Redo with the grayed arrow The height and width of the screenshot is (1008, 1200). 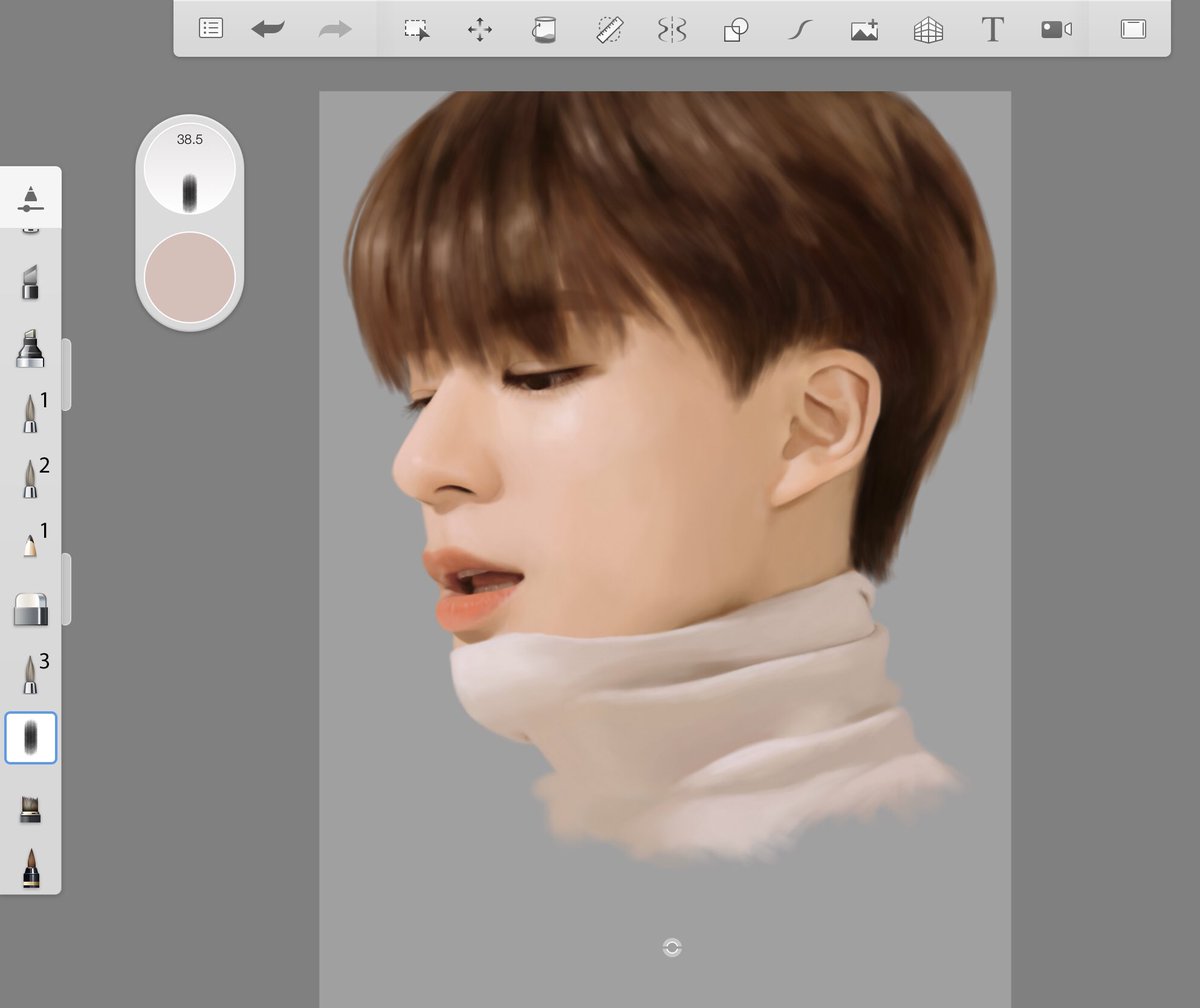pos(335,29)
